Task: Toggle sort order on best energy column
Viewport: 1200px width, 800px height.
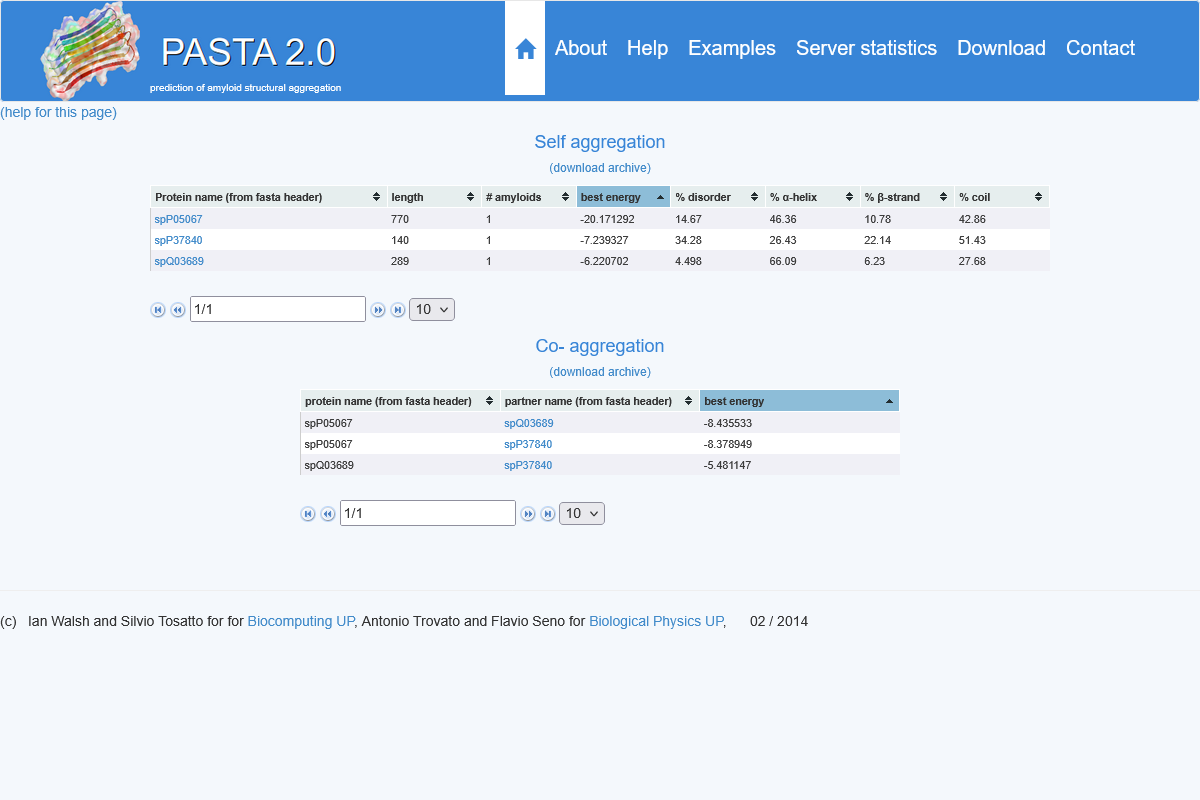Action: coord(659,196)
